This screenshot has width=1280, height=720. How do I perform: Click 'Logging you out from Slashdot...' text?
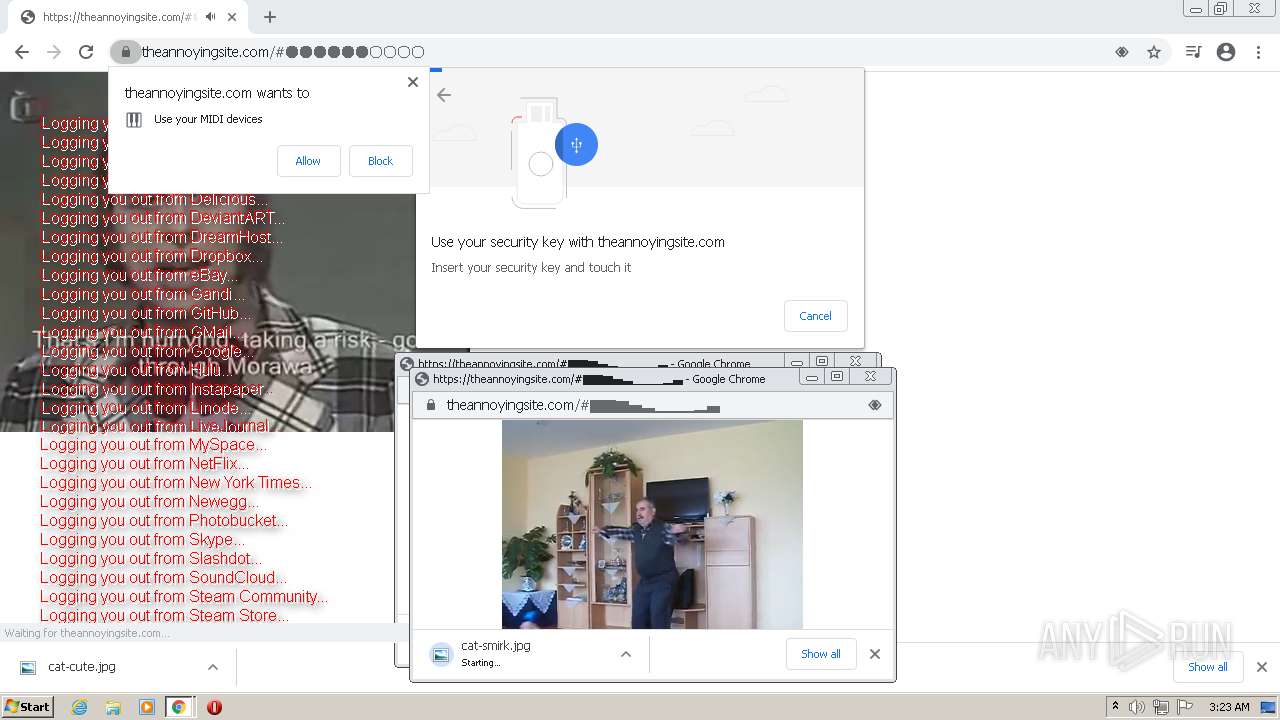(151, 559)
